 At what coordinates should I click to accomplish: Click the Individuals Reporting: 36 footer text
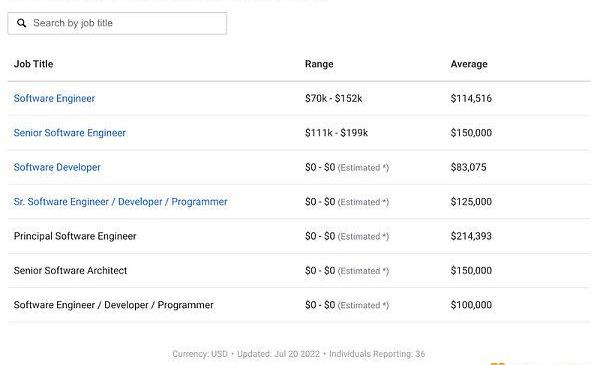377,354
